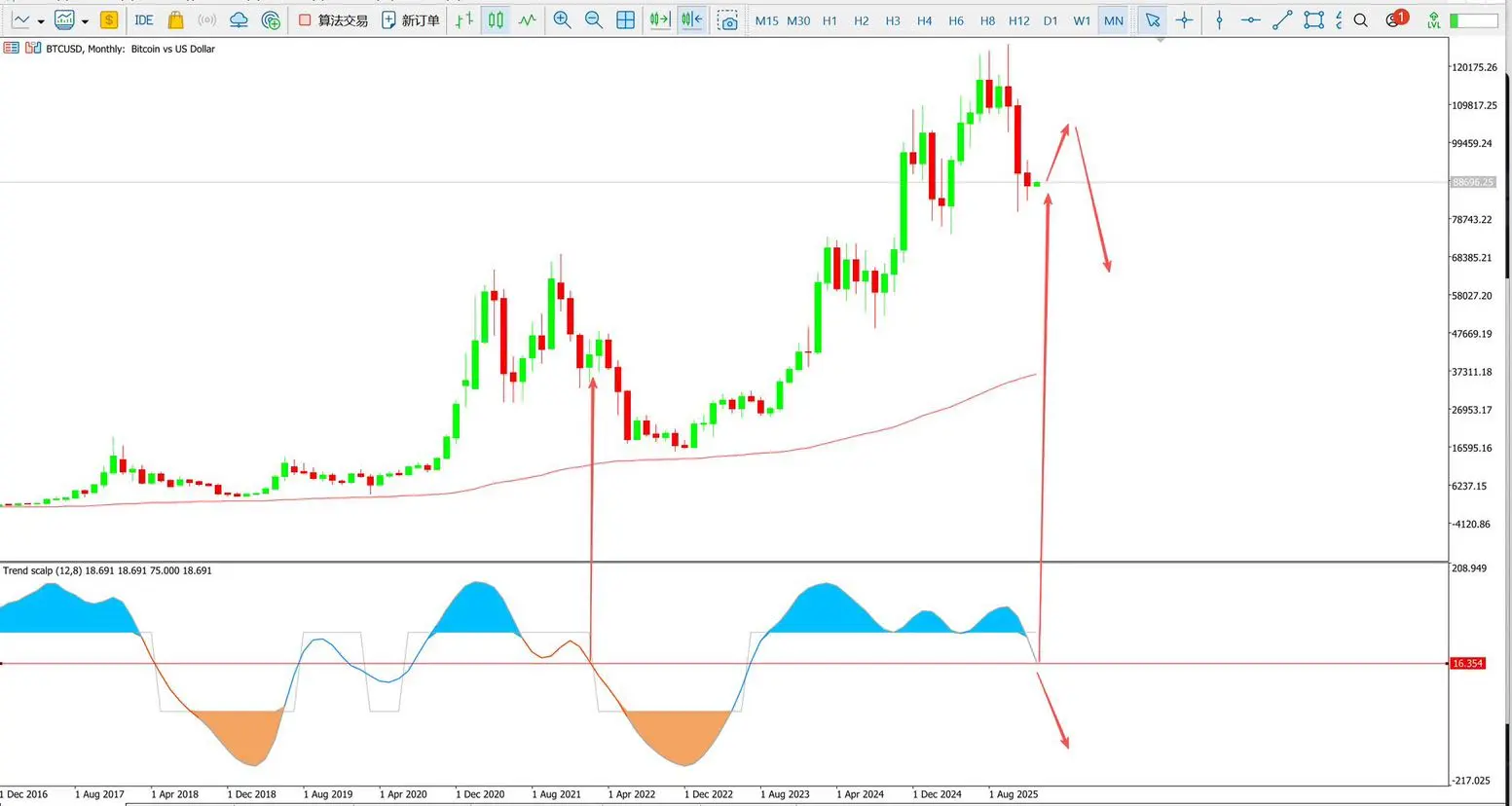Click the connection level status bar
The image size is (1512, 806).
1473,19
